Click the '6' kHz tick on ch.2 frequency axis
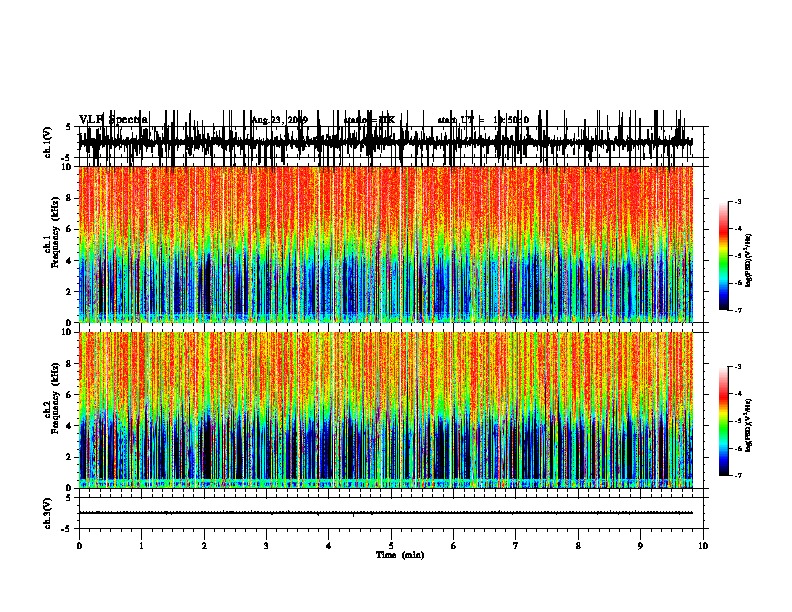Screen dimensions: 792x612 click(x=69, y=395)
